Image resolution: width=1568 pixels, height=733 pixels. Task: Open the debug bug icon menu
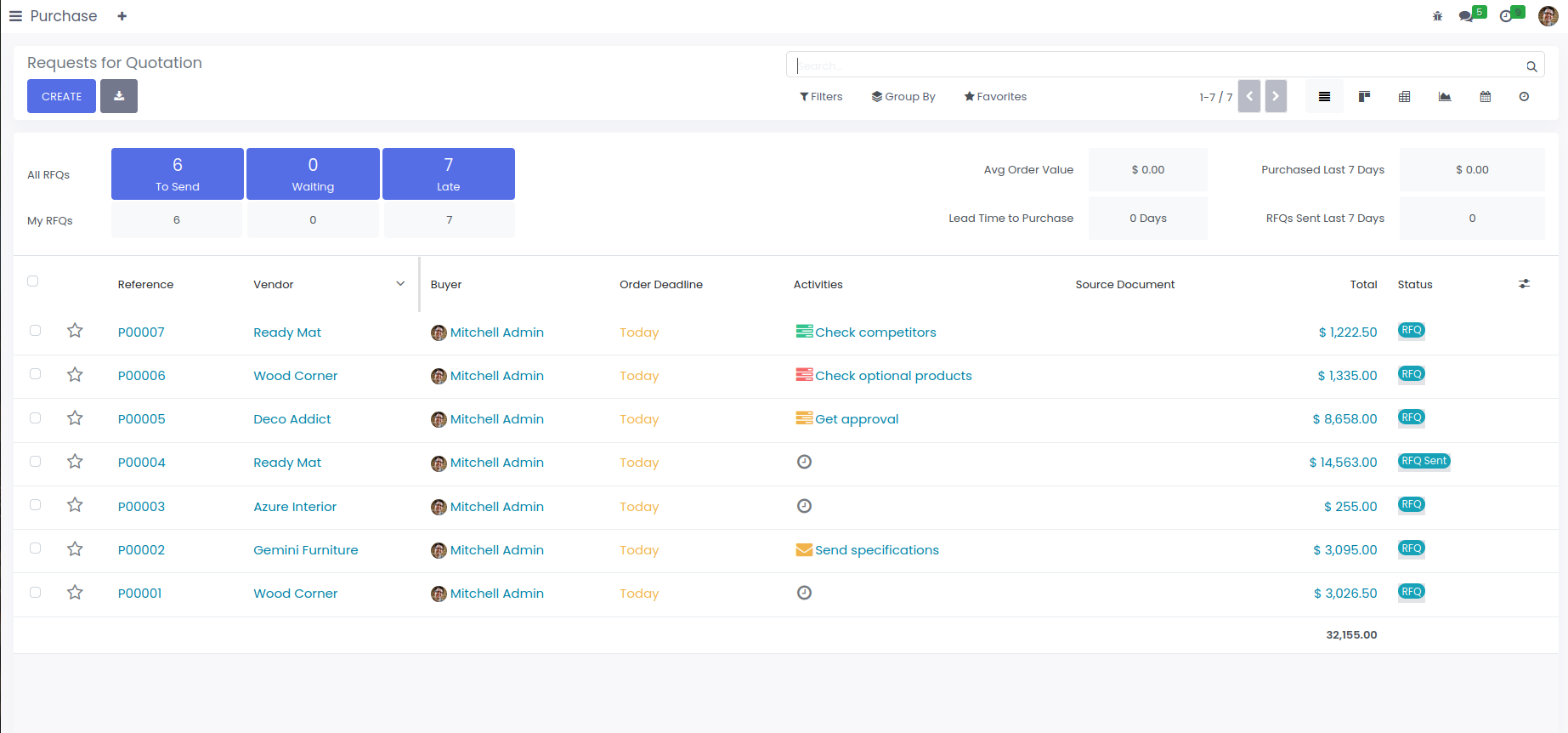tap(1437, 16)
